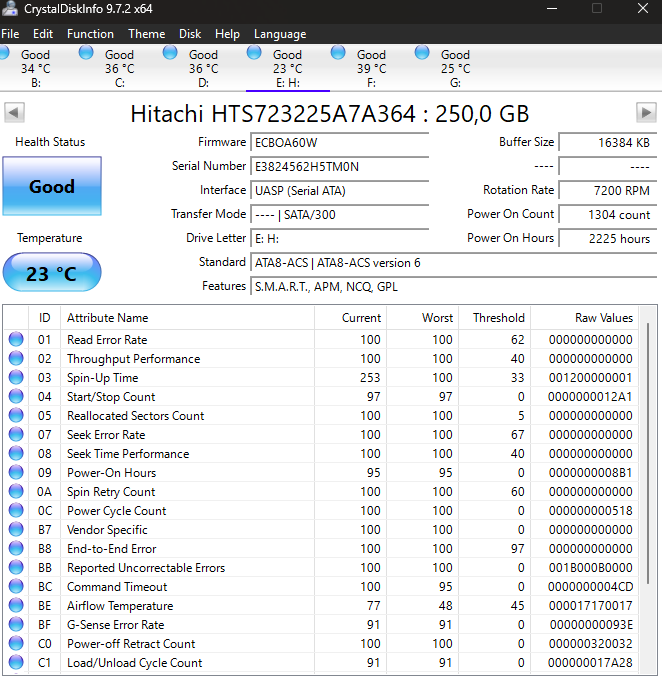Click the Power On Count value
The width and height of the screenshot is (662, 679).
pyautogui.click(x=608, y=215)
